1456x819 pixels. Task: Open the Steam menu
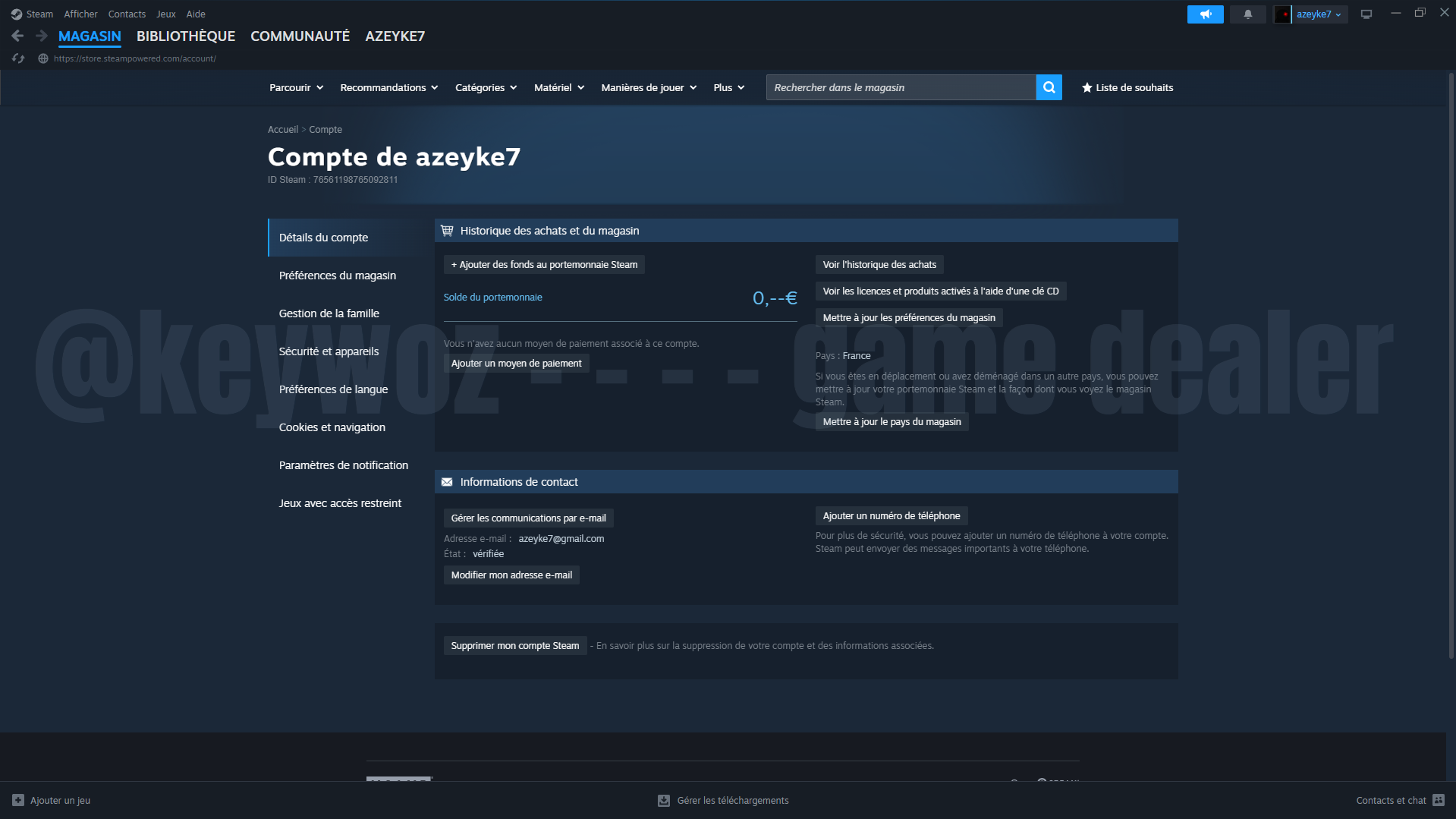39,14
